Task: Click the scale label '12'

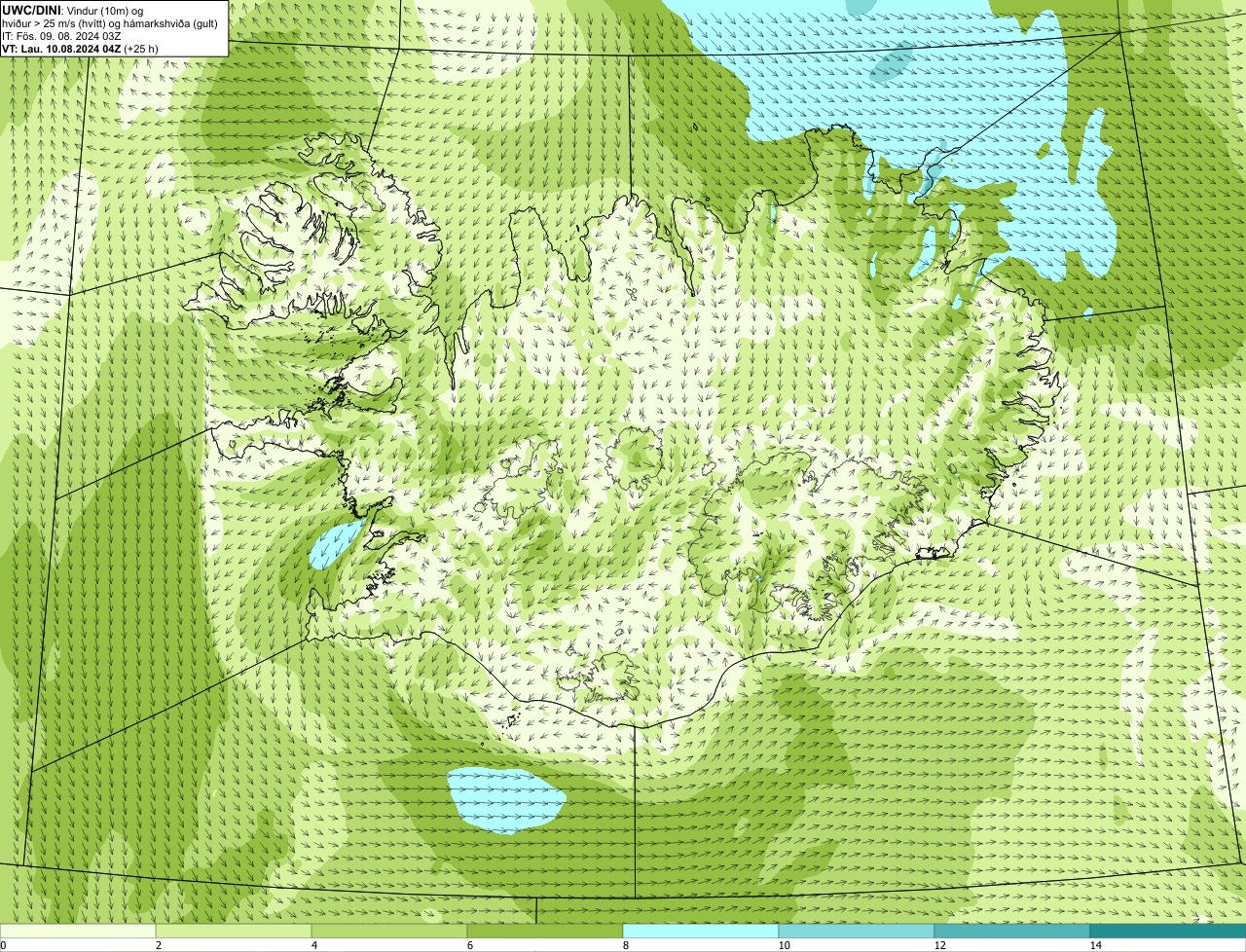Action: tap(939, 945)
